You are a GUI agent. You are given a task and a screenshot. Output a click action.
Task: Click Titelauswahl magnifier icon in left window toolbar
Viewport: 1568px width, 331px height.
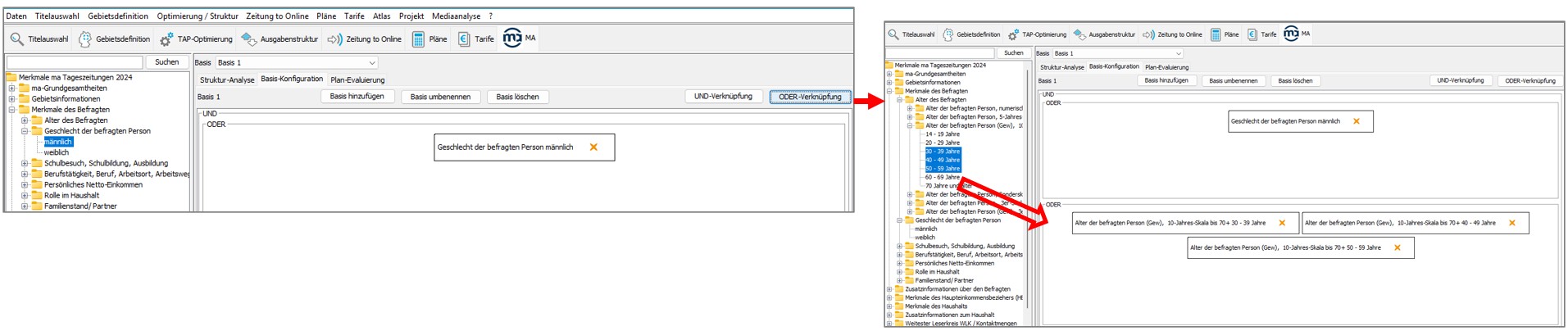tap(17, 39)
